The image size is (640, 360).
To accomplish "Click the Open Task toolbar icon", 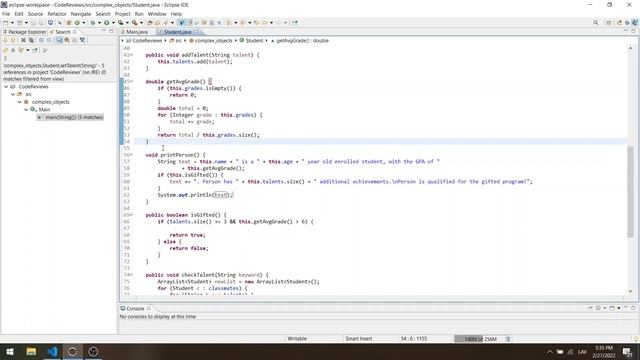I will (x=157, y=23).
